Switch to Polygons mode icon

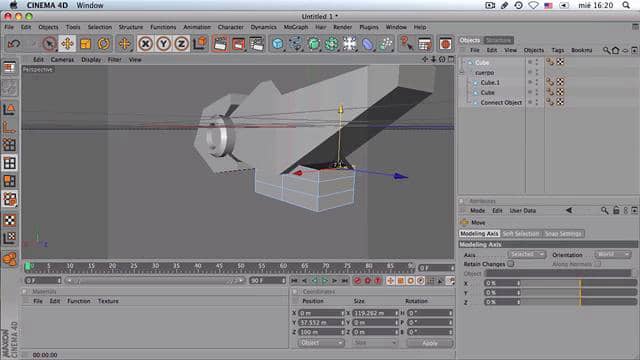[9, 181]
